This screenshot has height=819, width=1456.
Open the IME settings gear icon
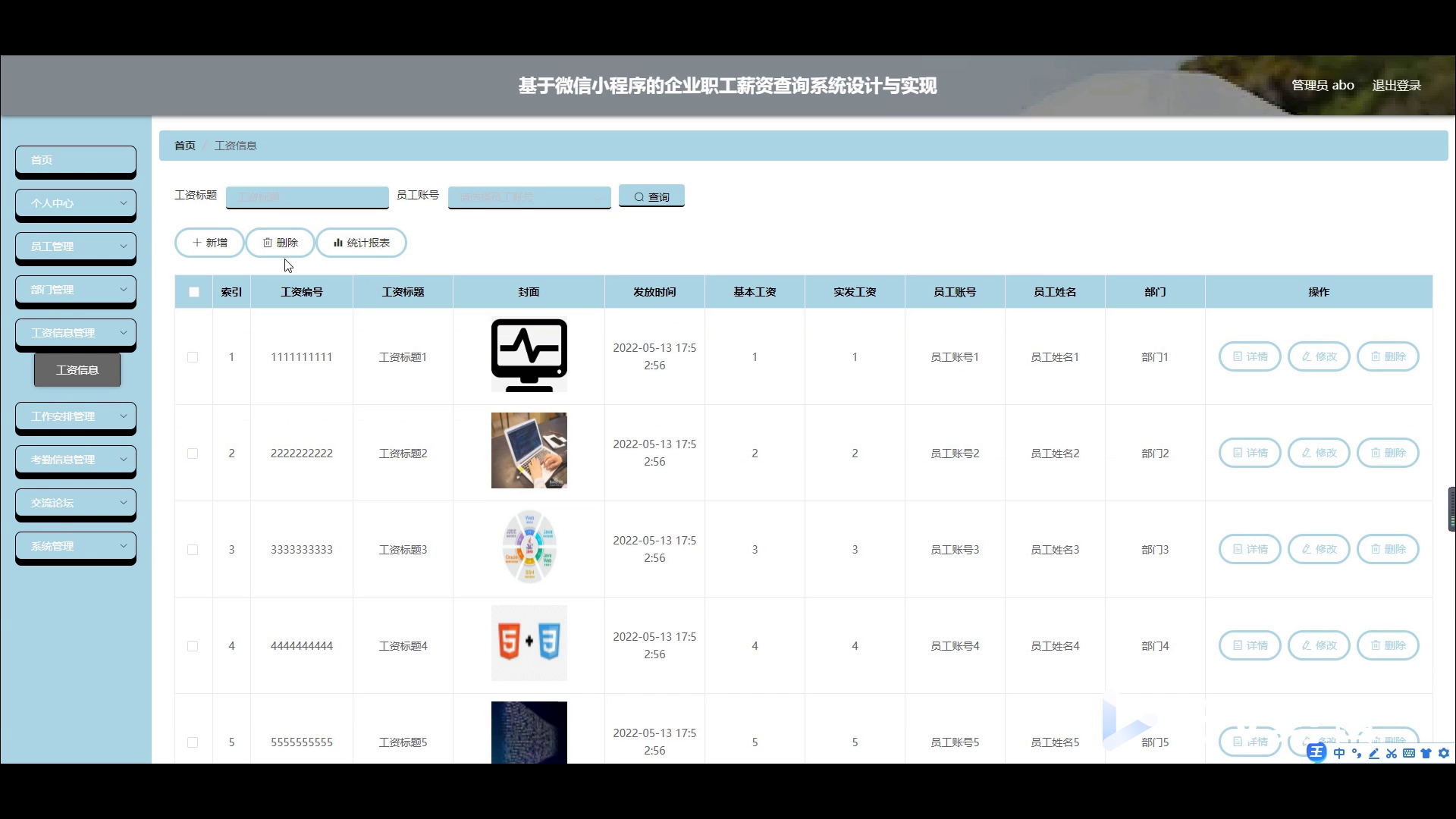coord(1444,753)
